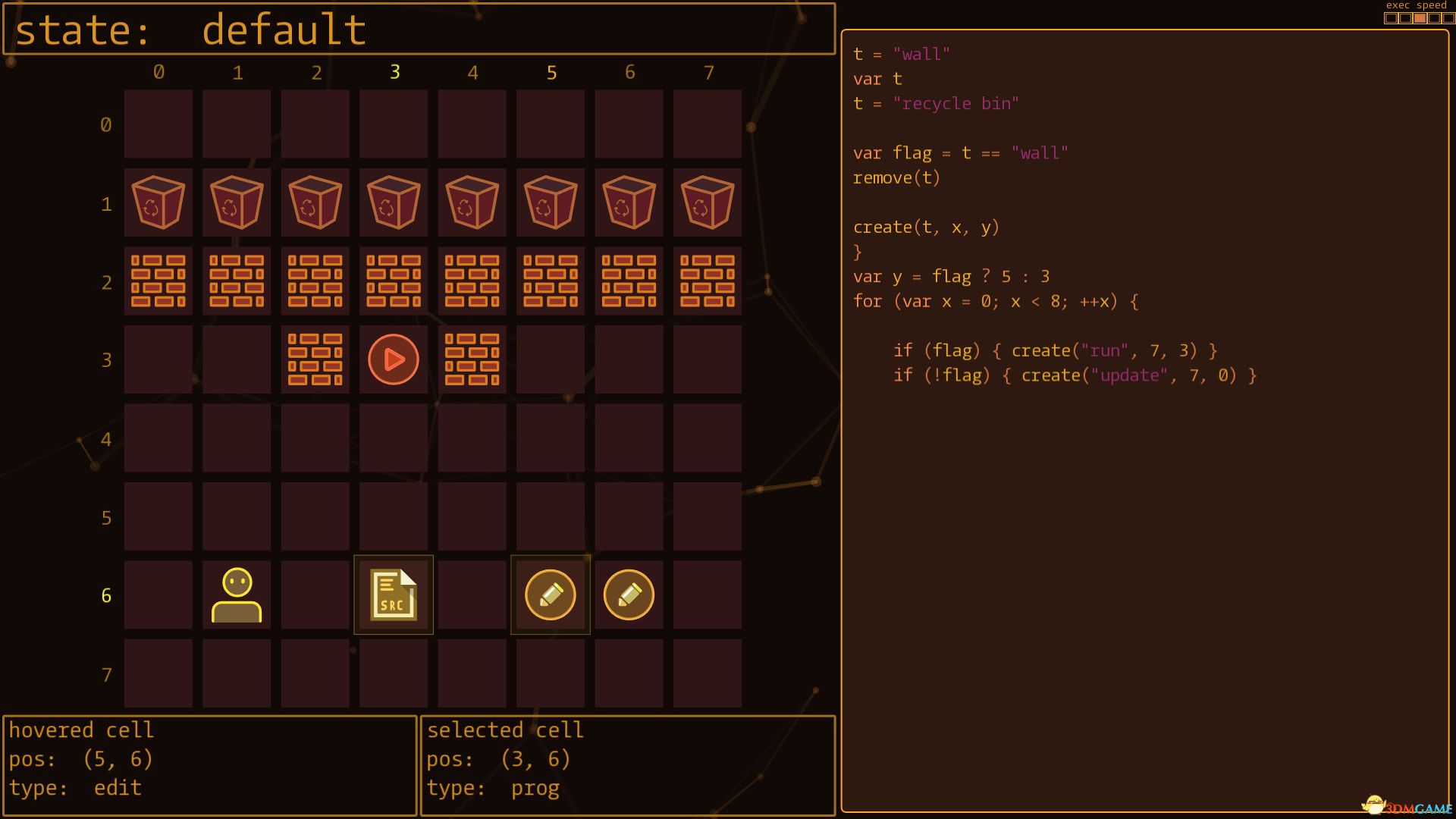
Task: Set exec speed to first slowest box
Action: [x=1391, y=18]
